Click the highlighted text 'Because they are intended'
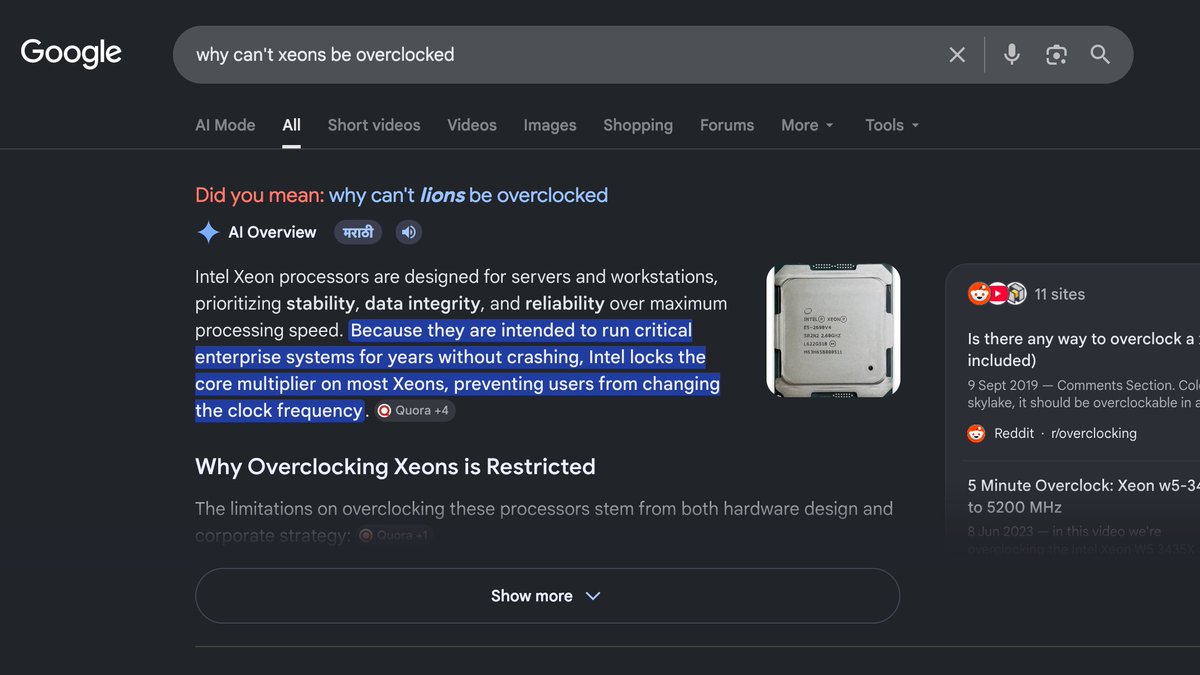Viewport: 1200px width, 675px height. pos(457,370)
